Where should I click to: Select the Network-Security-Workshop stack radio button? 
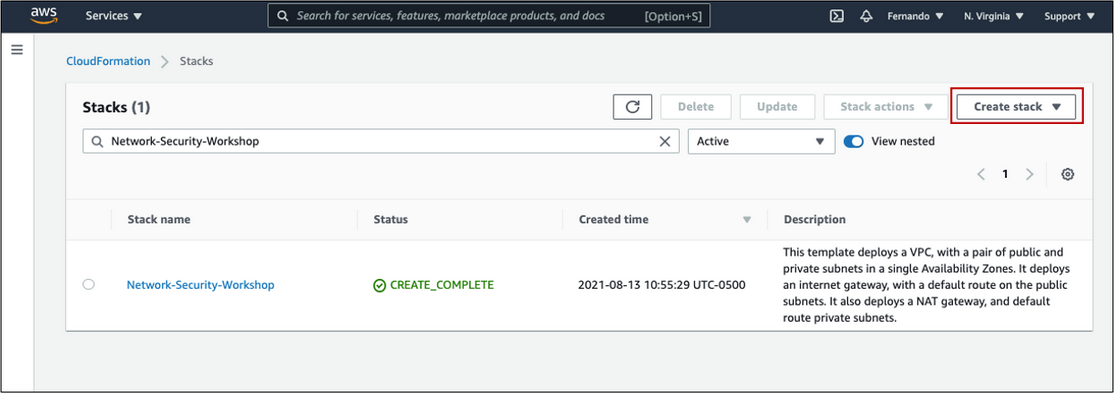89,284
